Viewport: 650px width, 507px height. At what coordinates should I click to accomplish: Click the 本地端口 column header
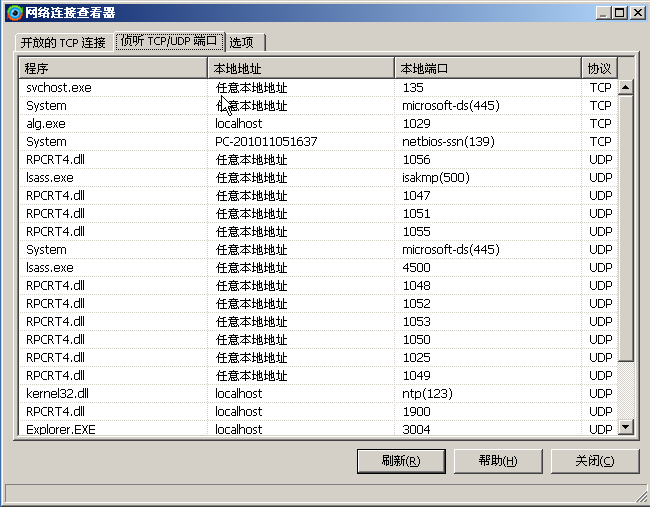[x=487, y=68]
